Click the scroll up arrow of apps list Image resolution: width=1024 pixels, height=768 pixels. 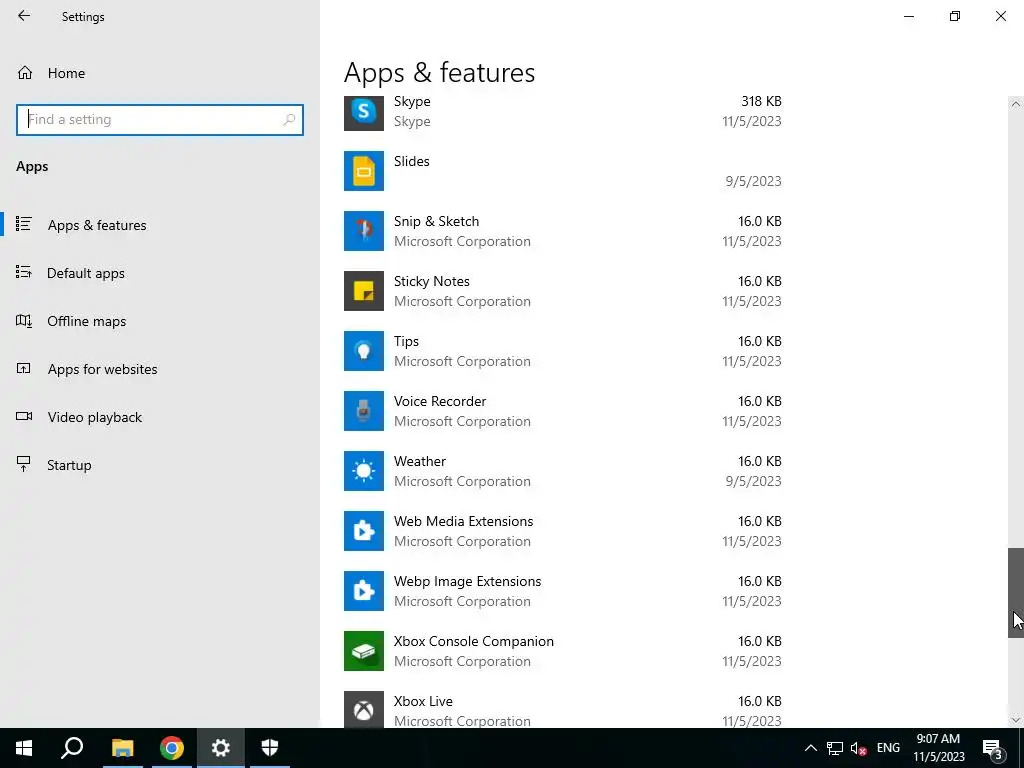click(x=1016, y=104)
